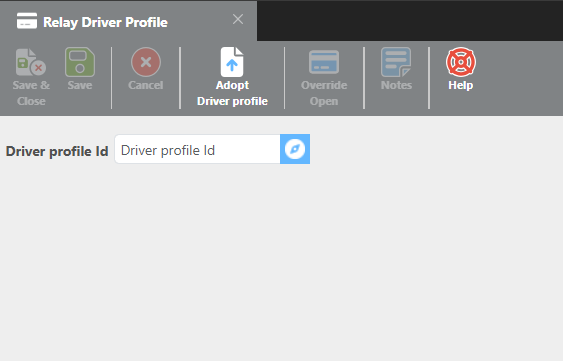Click the "Driver profile Id" field label
The width and height of the screenshot is (563, 361).
pyautogui.click(x=57, y=151)
